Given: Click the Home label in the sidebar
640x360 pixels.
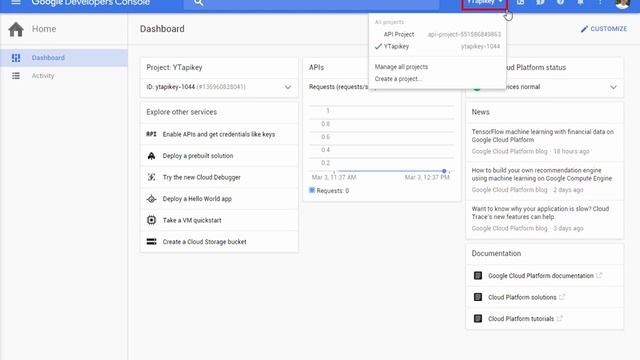Looking at the screenshot, I should pyautogui.click(x=44, y=29).
